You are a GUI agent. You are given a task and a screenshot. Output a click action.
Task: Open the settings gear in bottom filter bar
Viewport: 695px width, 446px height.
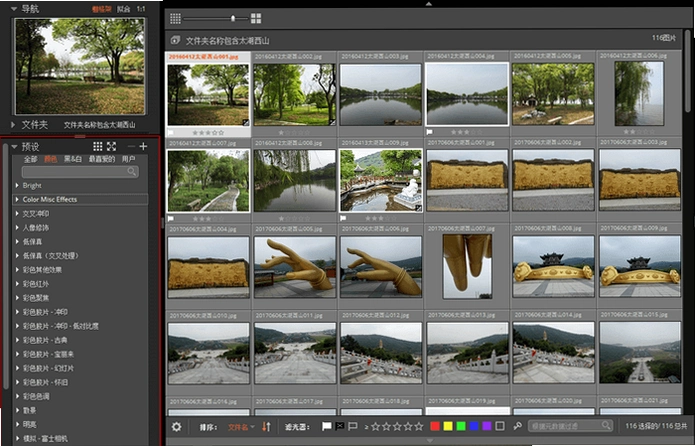pos(176,427)
